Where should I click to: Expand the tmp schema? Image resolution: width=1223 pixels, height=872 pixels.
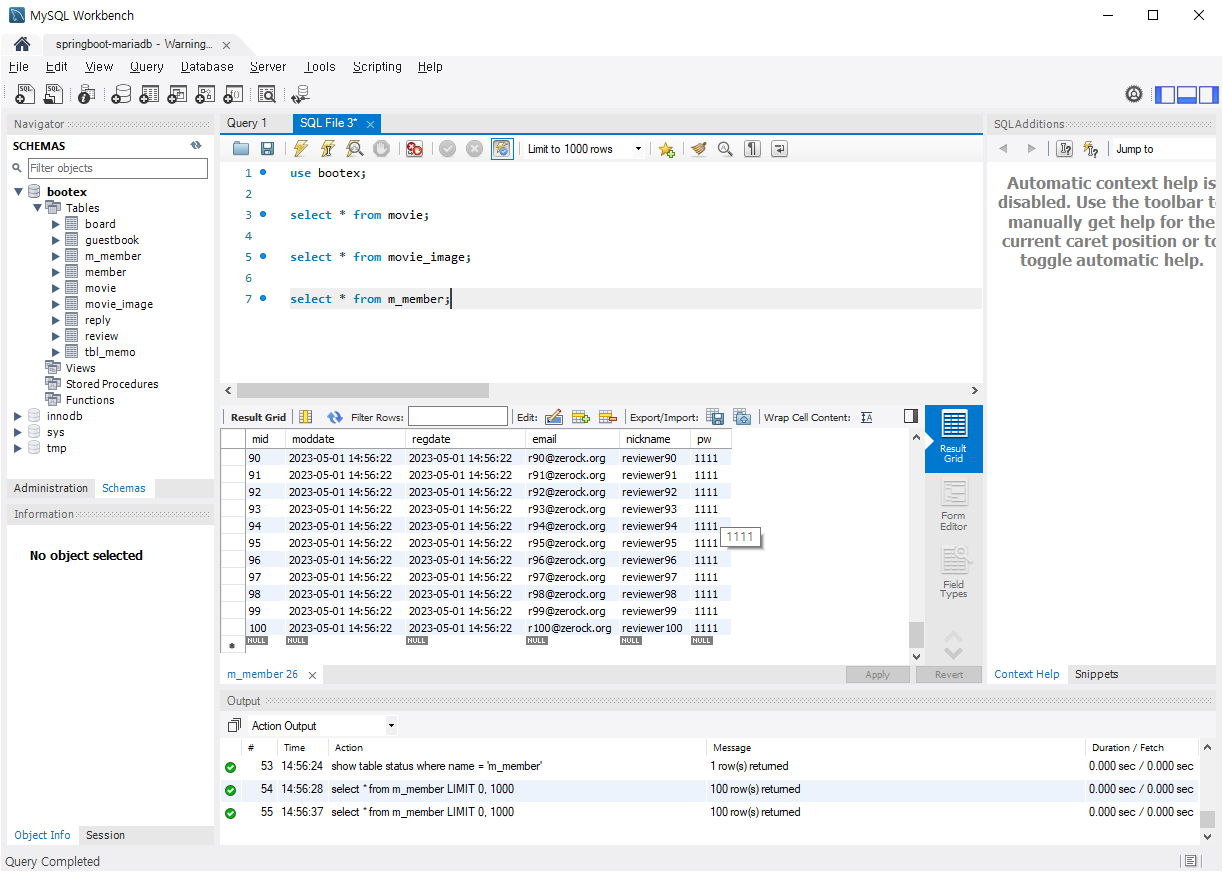[x=18, y=448]
